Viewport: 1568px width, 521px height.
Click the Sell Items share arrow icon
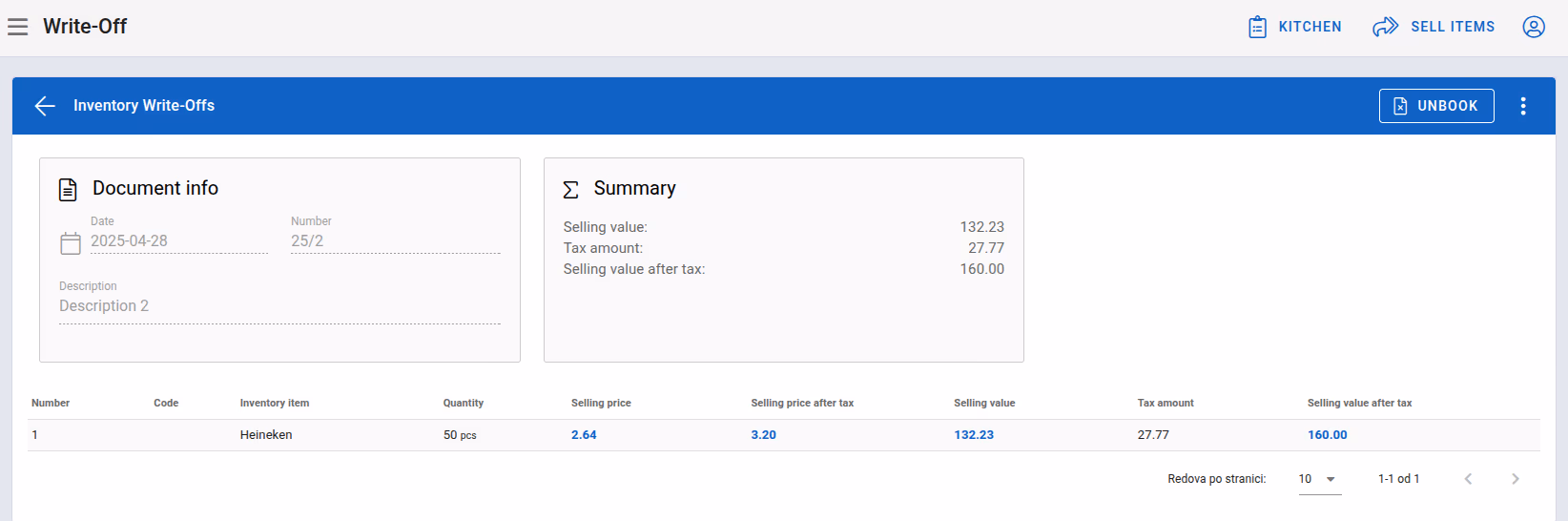click(1385, 27)
